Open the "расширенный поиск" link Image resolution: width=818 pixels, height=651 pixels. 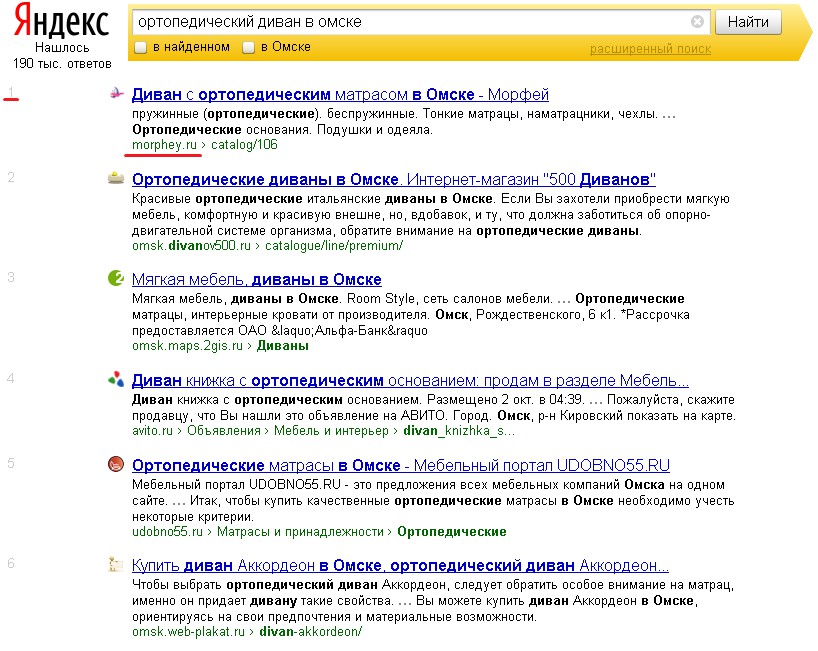pos(650,49)
